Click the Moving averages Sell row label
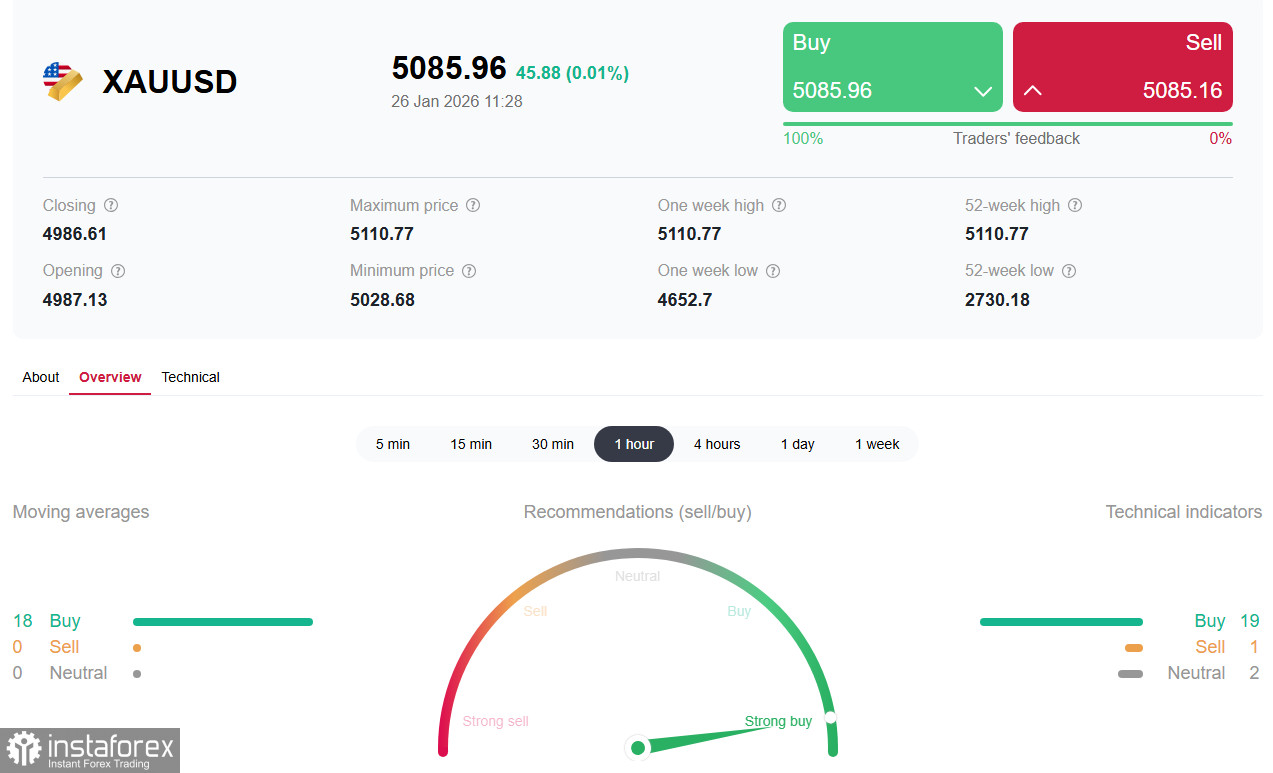The height and width of the screenshot is (773, 1273). (x=64, y=647)
